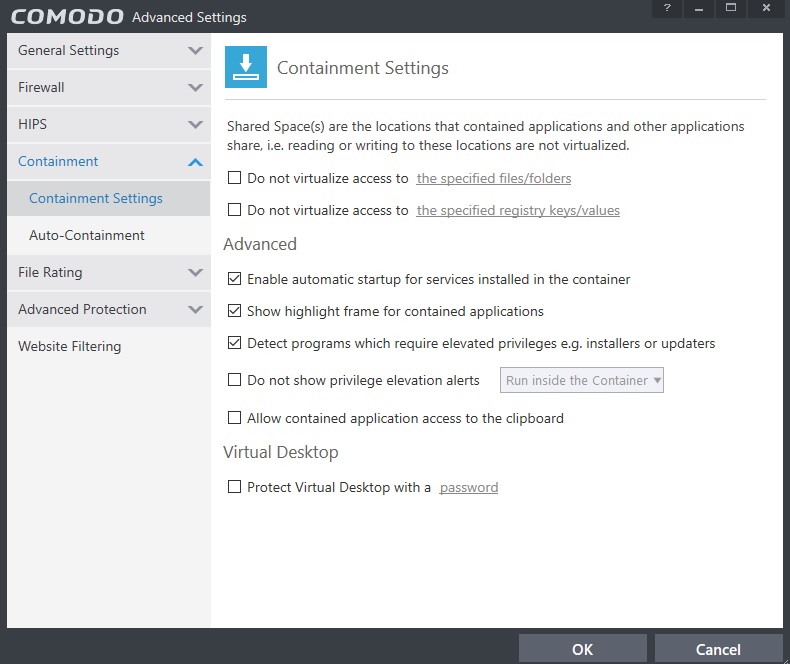This screenshot has height=664, width=790.
Task: Expand the File Rating chevron
Action: coord(195,273)
